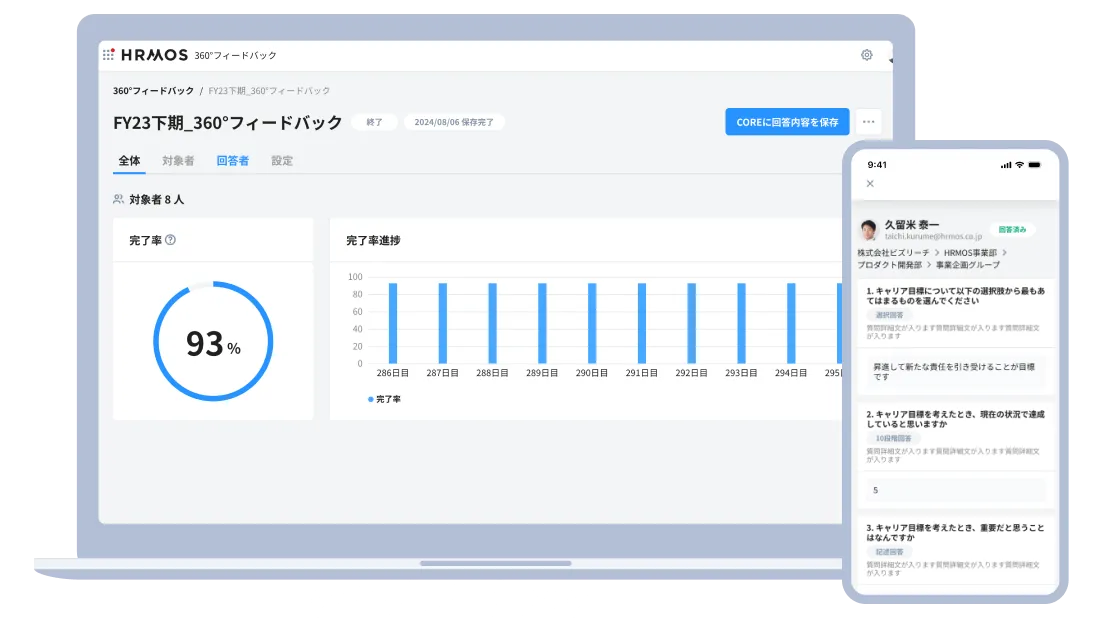Switch to the 回答者 tab
1102x620 pixels.
[232, 160]
